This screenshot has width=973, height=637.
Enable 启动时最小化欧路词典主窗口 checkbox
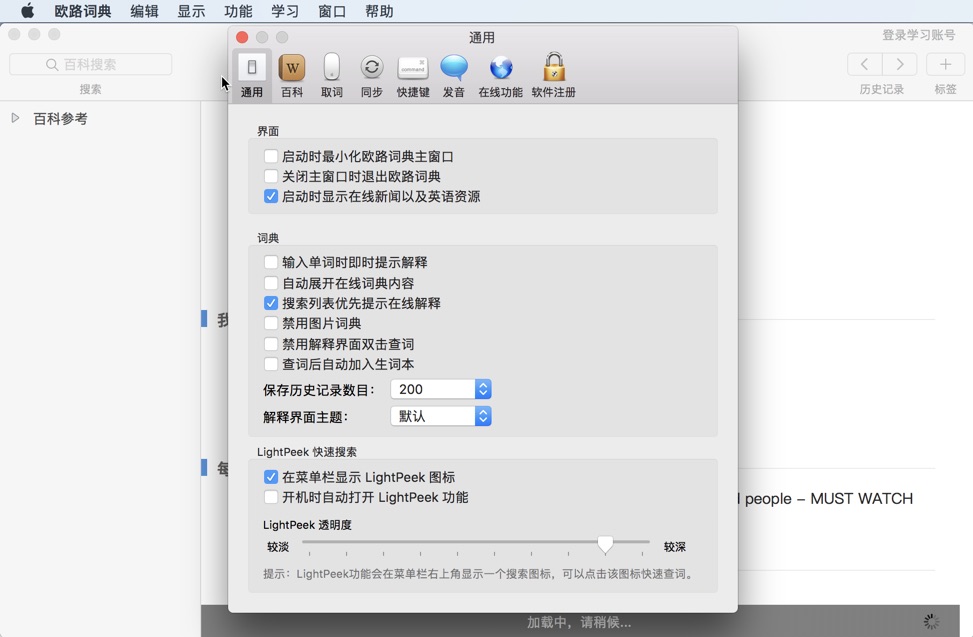click(271, 156)
